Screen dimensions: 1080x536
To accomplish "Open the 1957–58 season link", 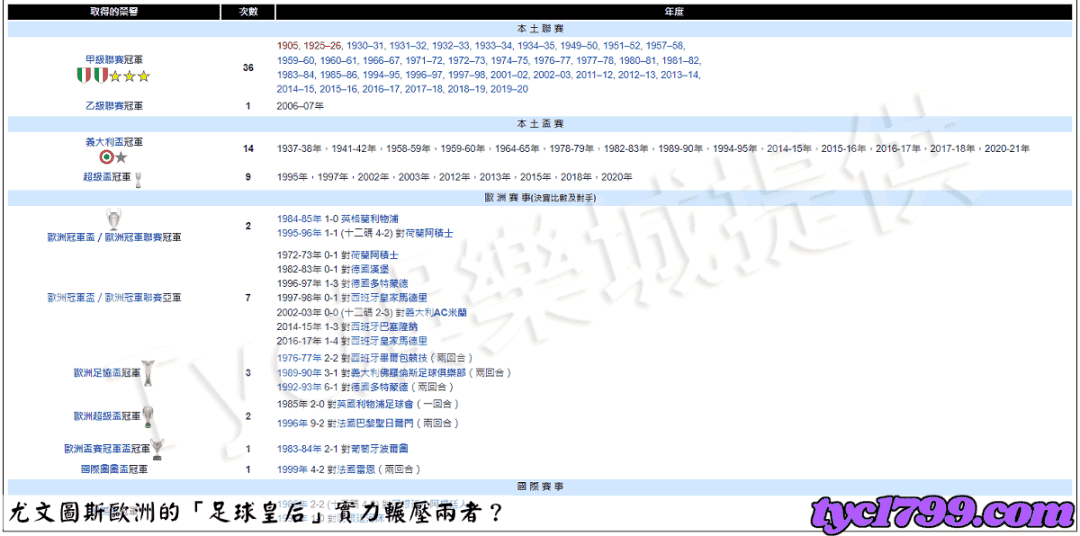I will coord(665,45).
